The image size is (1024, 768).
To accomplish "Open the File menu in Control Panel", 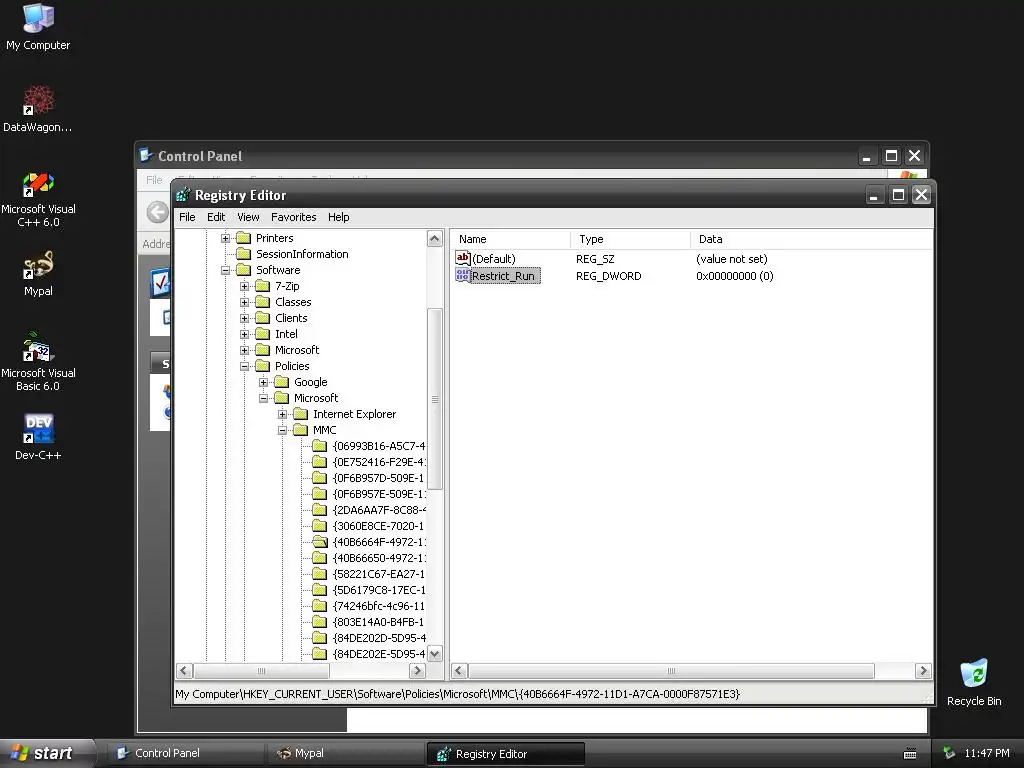I will point(154,180).
